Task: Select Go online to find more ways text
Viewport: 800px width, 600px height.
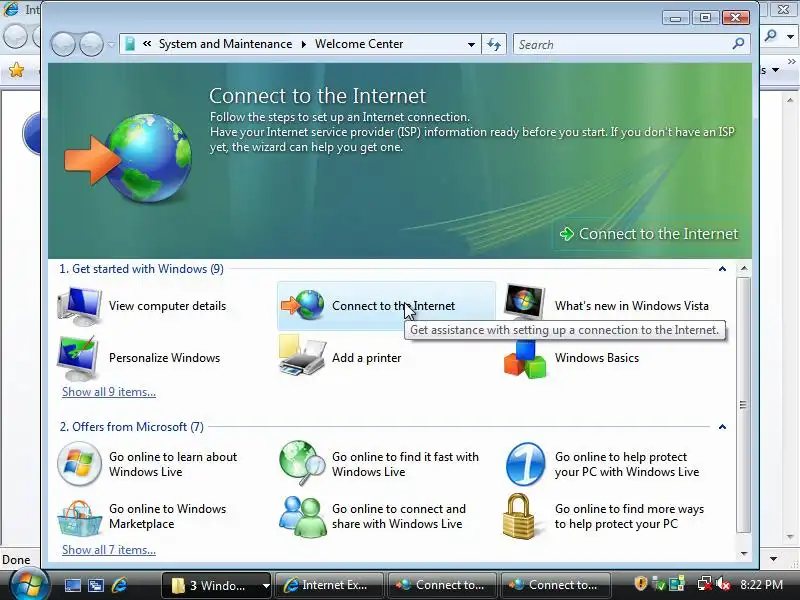Action: coord(629,516)
